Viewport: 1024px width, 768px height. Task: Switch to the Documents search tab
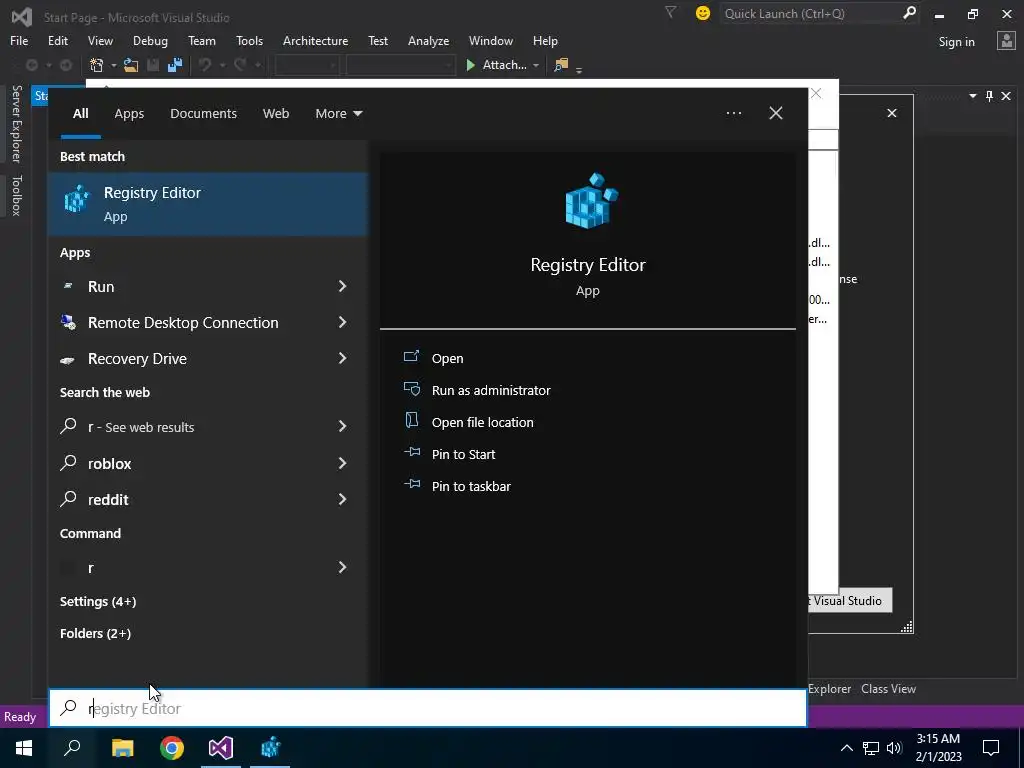(x=203, y=113)
